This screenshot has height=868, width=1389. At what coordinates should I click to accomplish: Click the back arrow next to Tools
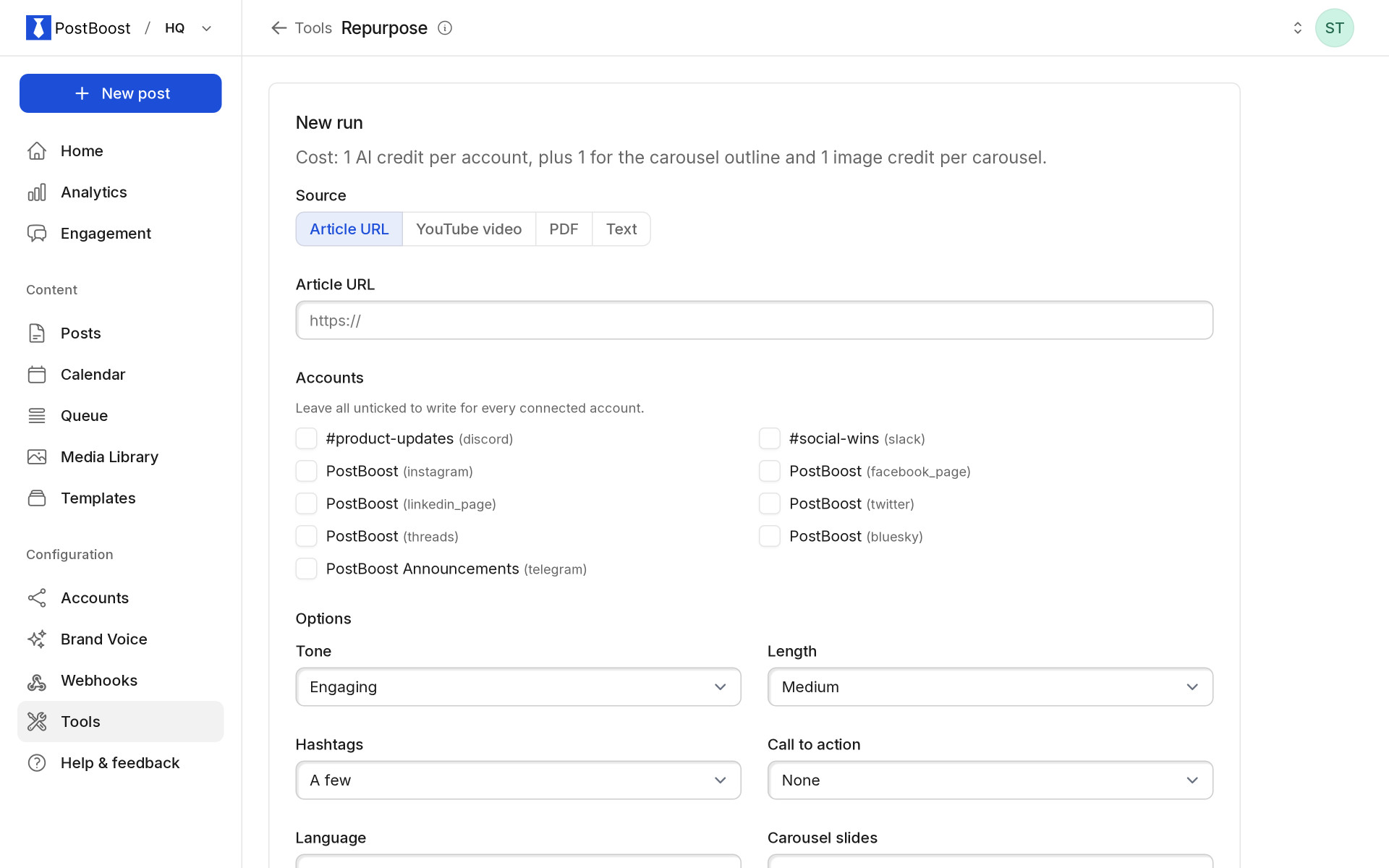[x=279, y=27]
